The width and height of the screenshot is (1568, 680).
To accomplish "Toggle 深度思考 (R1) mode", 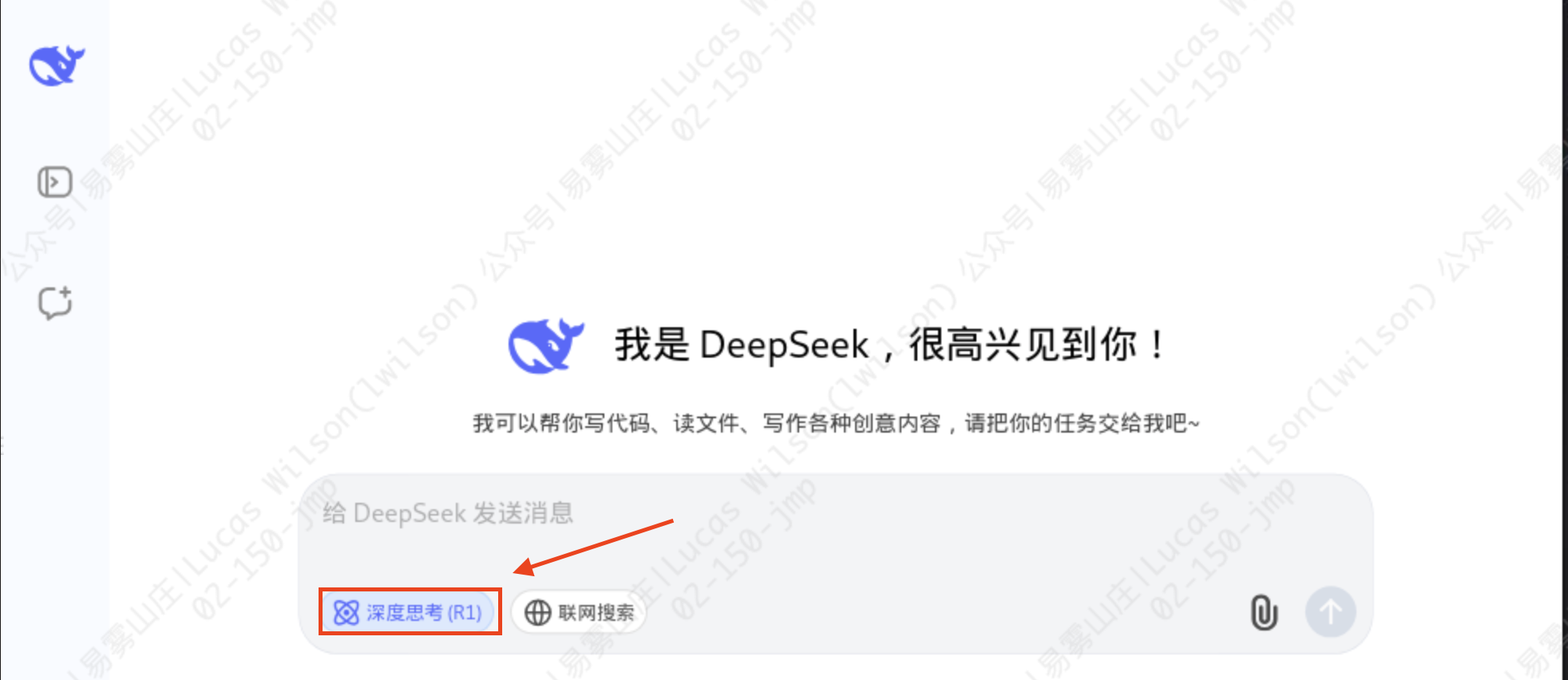I will (409, 612).
